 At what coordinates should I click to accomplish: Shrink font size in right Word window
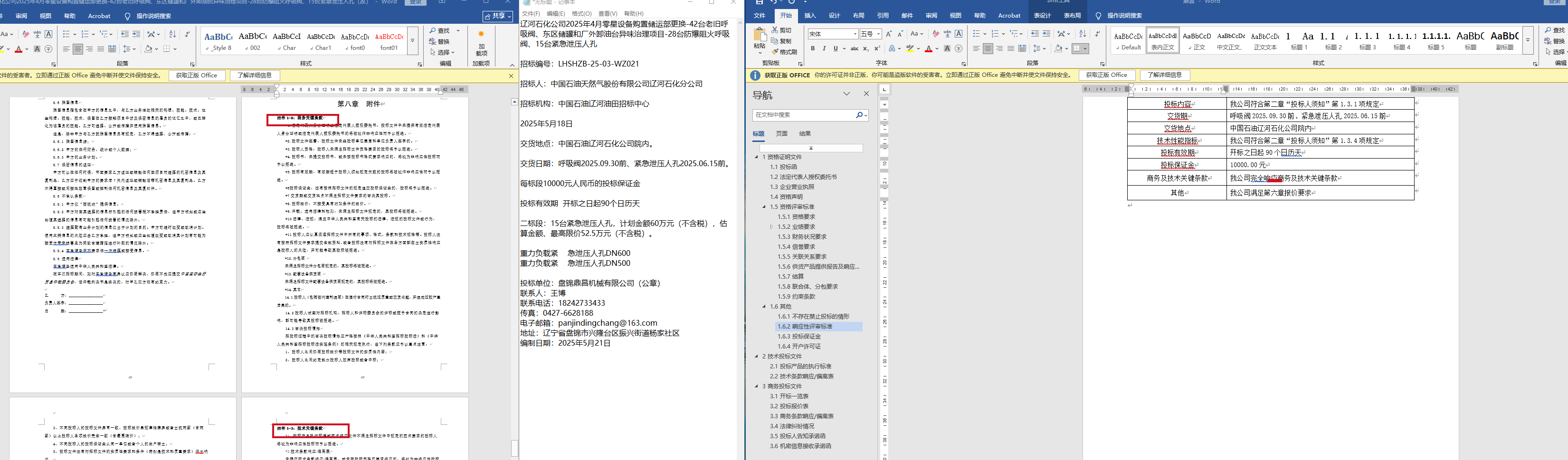click(x=900, y=34)
